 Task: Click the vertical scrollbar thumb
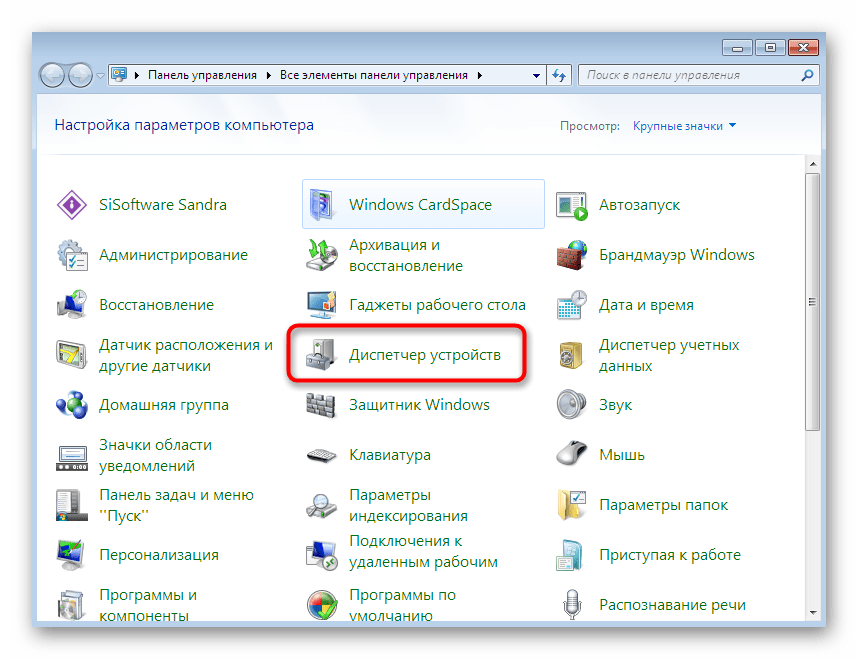point(813,302)
